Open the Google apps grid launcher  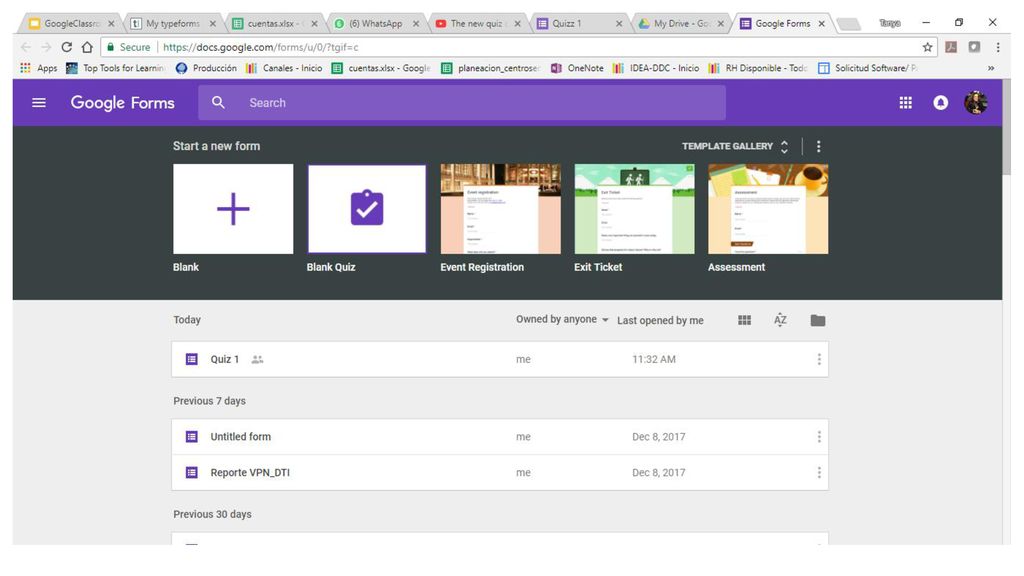click(905, 103)
